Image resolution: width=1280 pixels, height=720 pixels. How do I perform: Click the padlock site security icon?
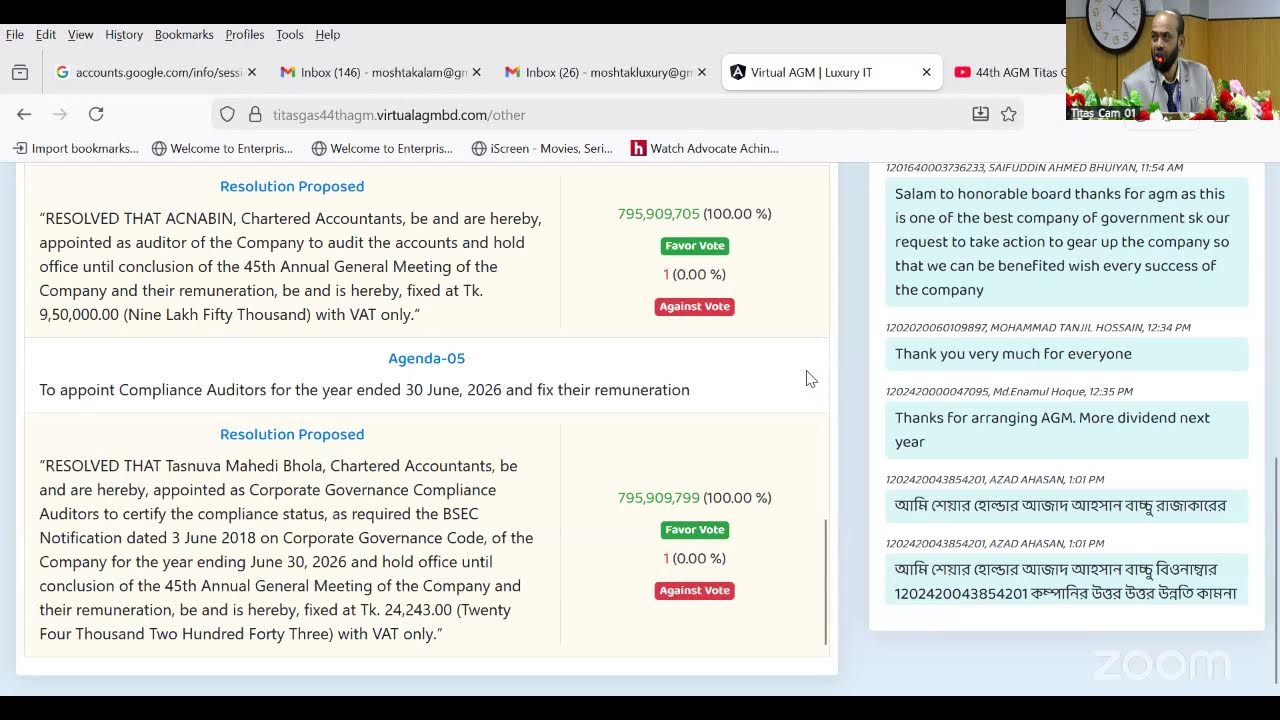[x=255, y=115]
